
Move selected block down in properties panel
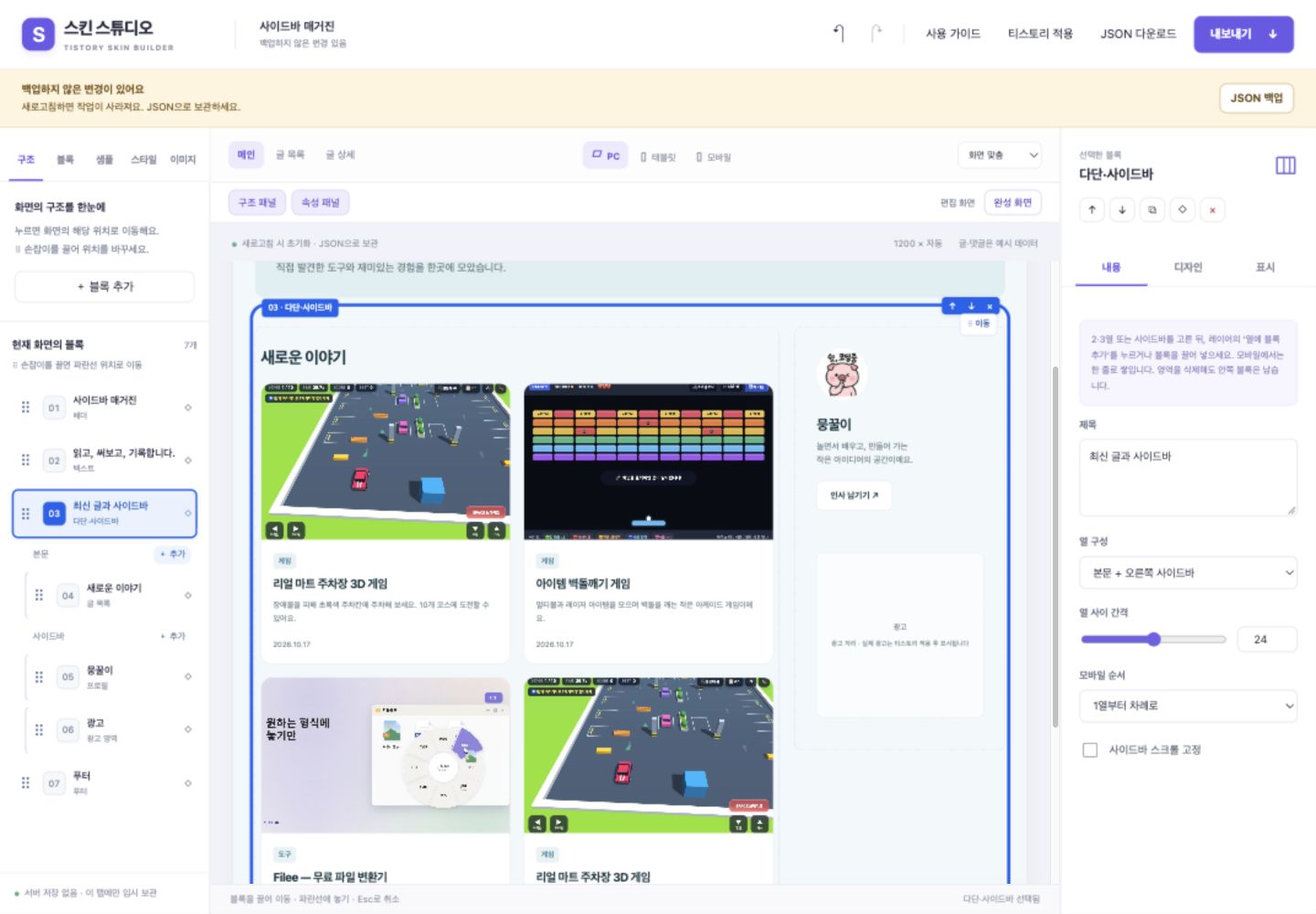point(1122,209)
